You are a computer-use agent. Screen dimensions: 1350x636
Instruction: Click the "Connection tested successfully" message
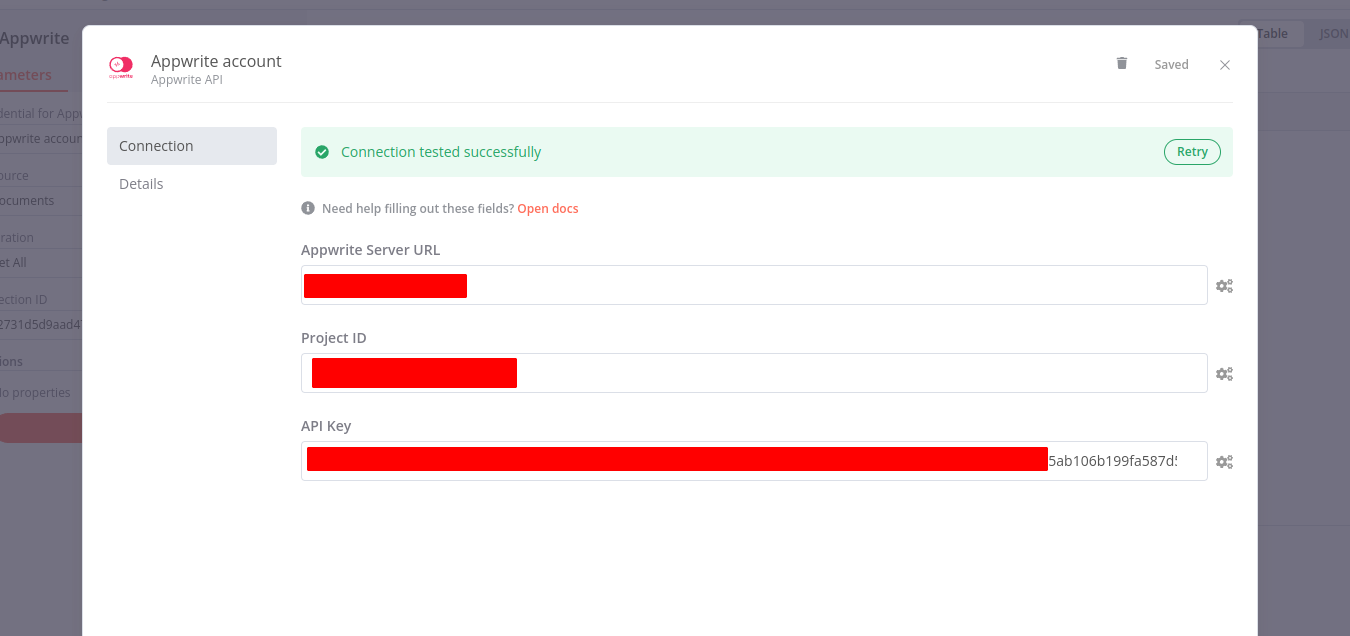pos(441,152)
